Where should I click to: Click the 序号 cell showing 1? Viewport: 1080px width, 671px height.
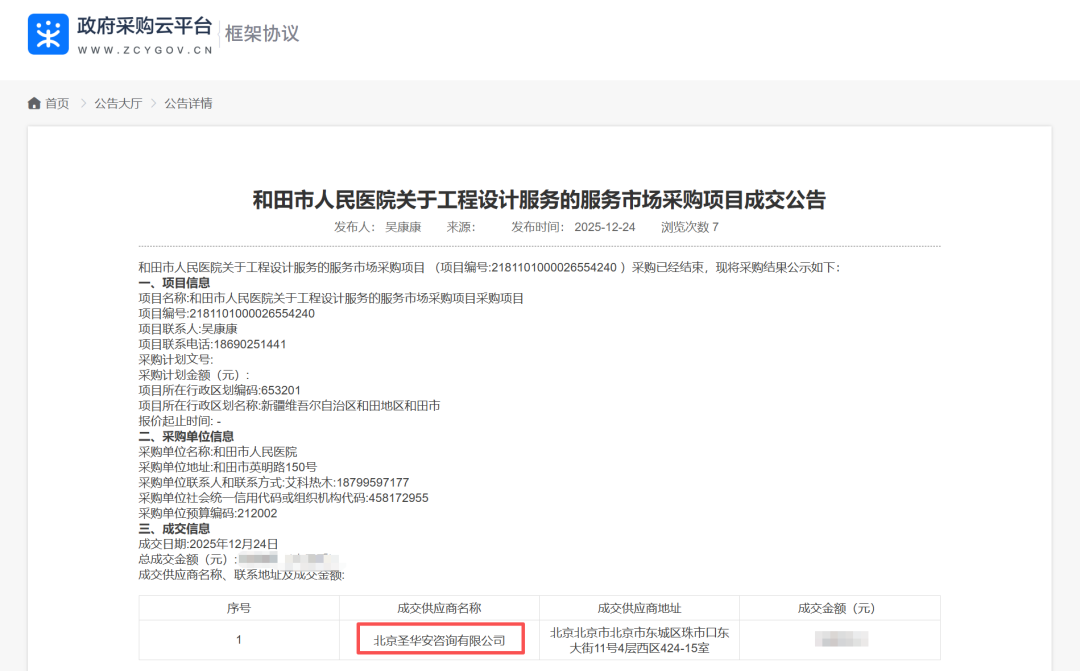tap(238, 640)
